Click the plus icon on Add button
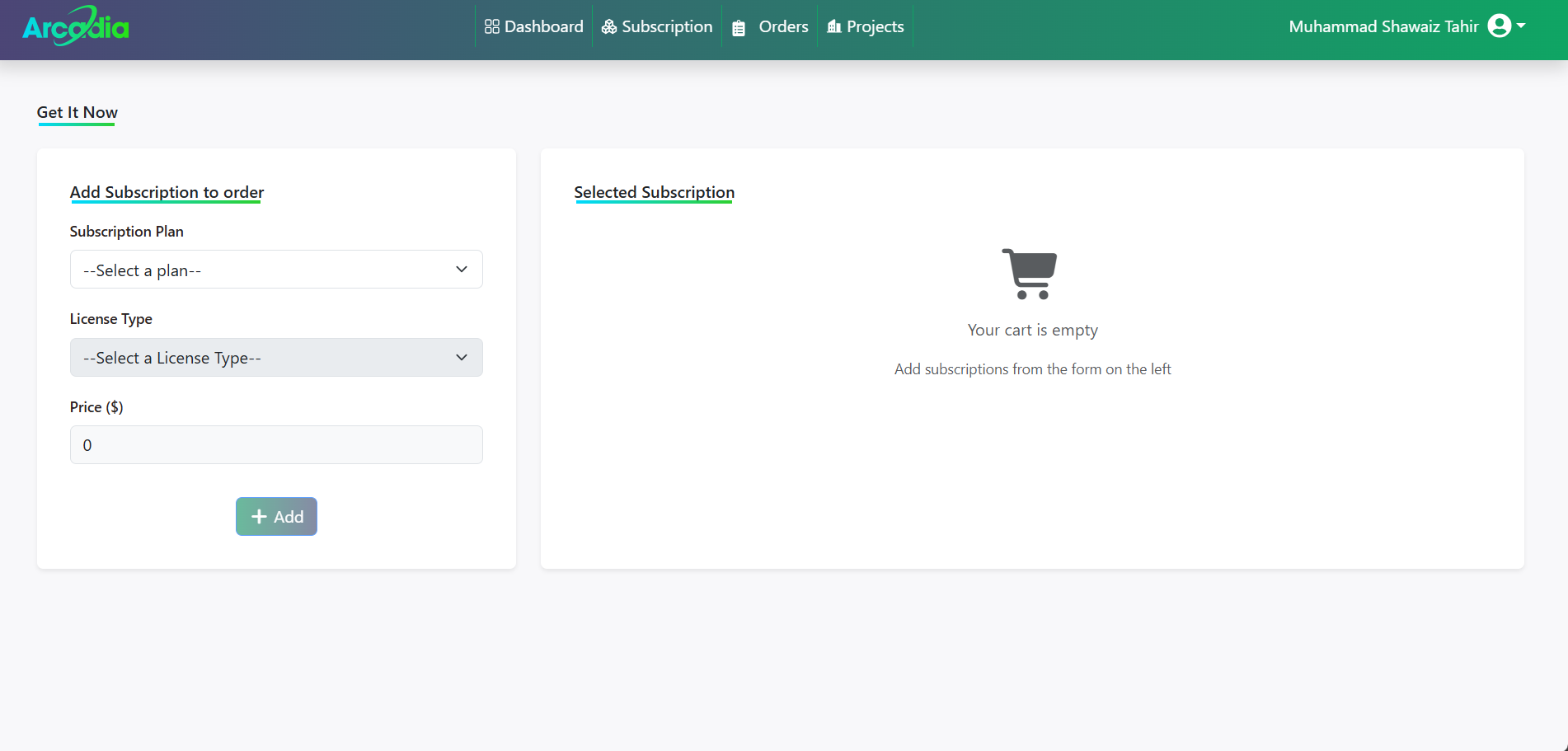The width and height of the screenshot is (1568, 751). point(259,517)
